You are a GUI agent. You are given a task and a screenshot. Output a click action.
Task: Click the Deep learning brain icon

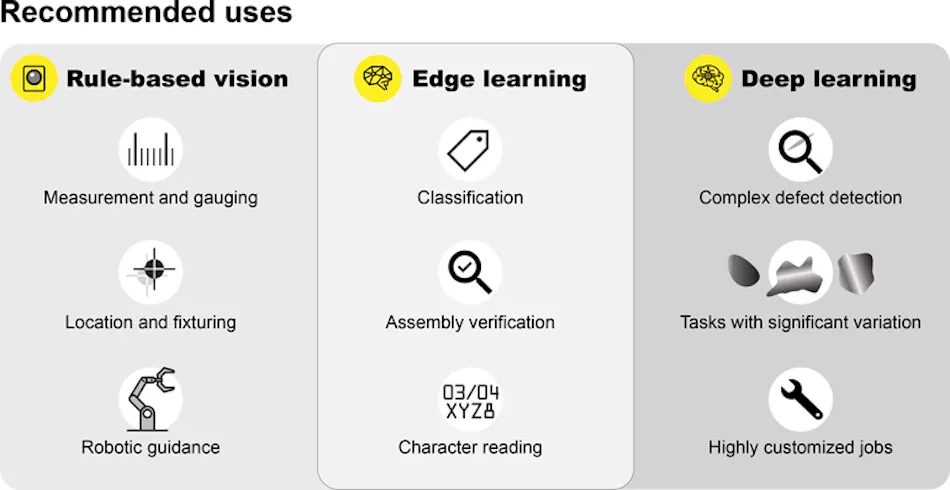(708, 78)
